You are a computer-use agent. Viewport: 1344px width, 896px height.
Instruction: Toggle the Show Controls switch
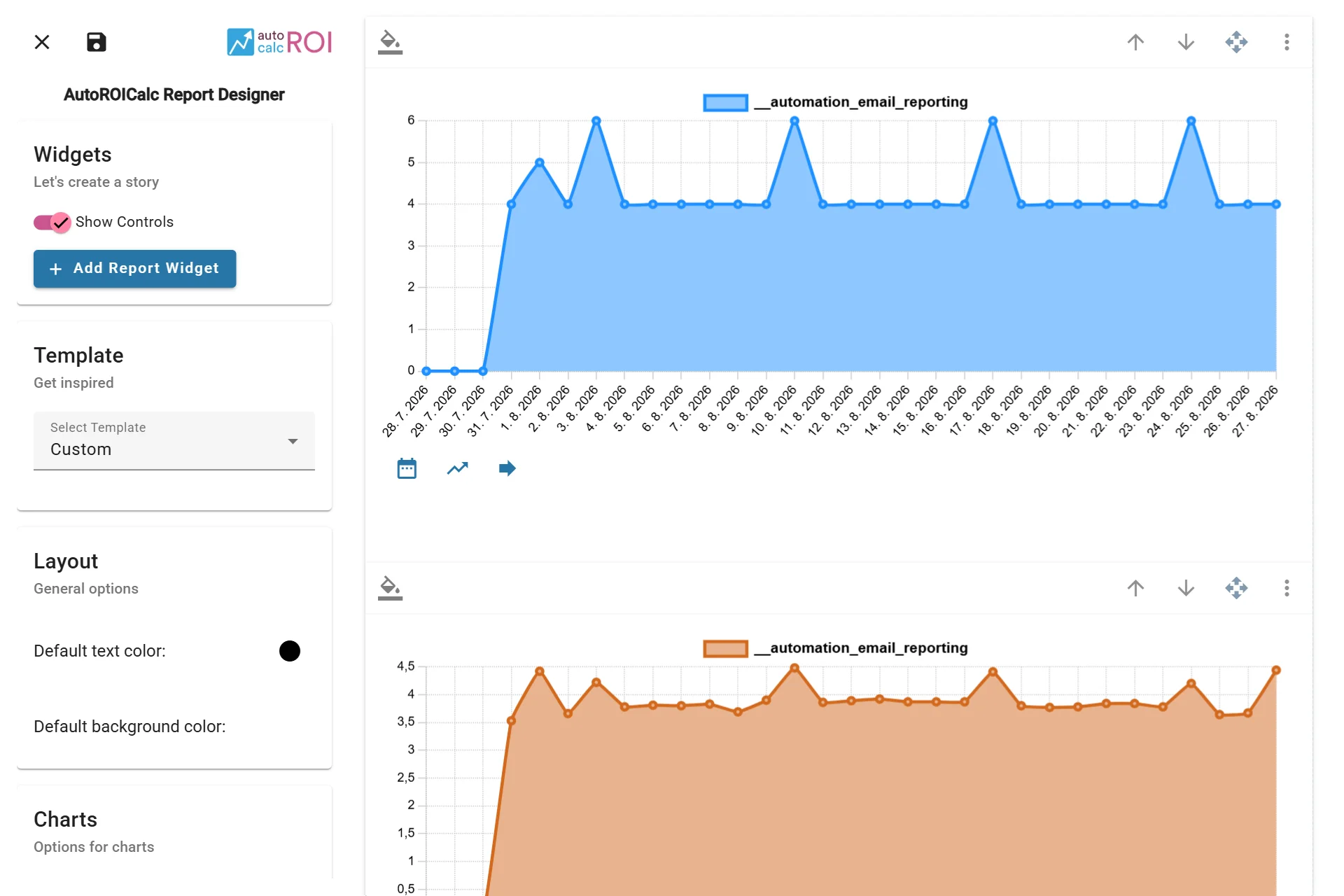[52, 223]
